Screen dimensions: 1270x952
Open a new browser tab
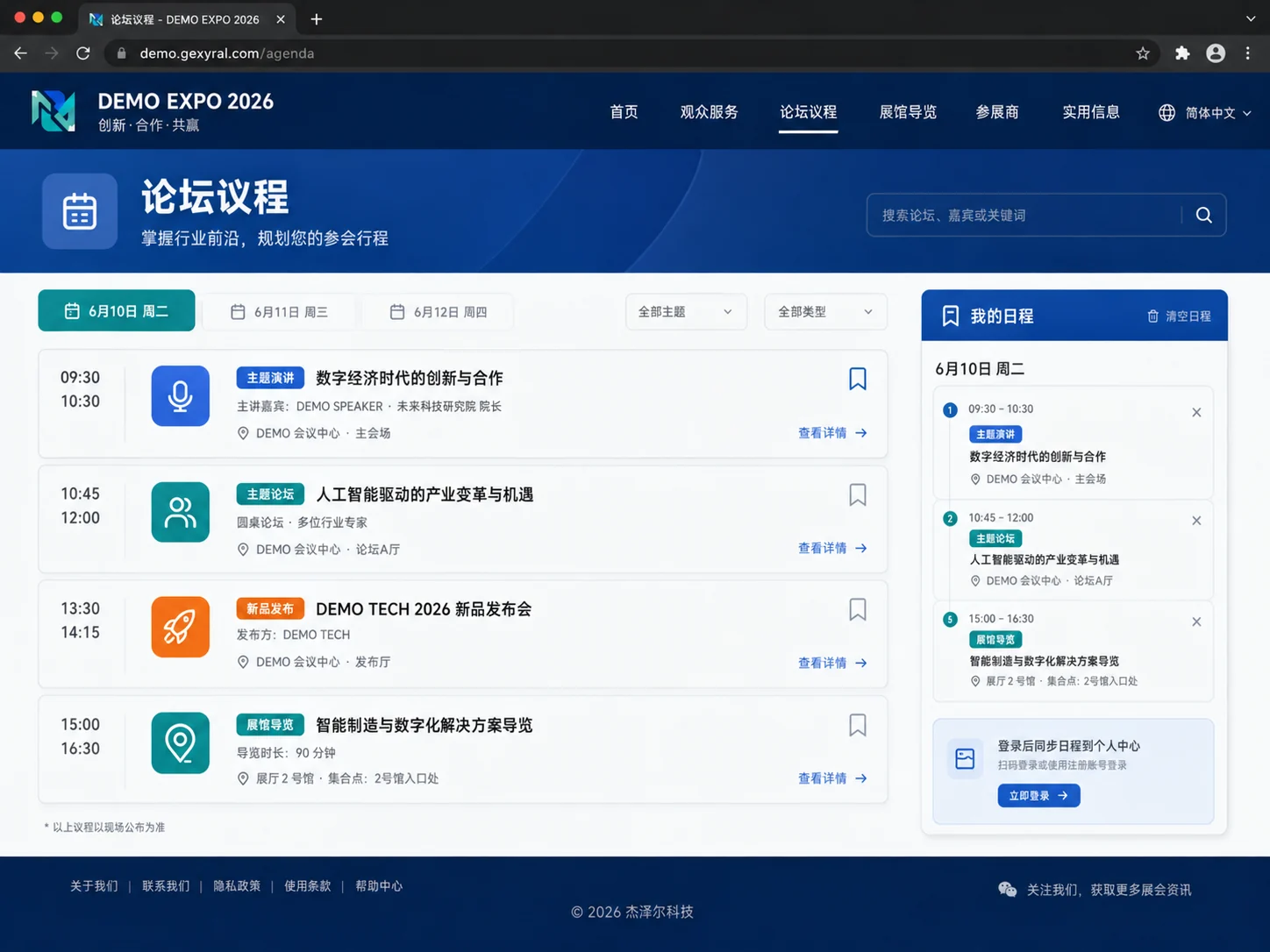[x=317, y=18]
